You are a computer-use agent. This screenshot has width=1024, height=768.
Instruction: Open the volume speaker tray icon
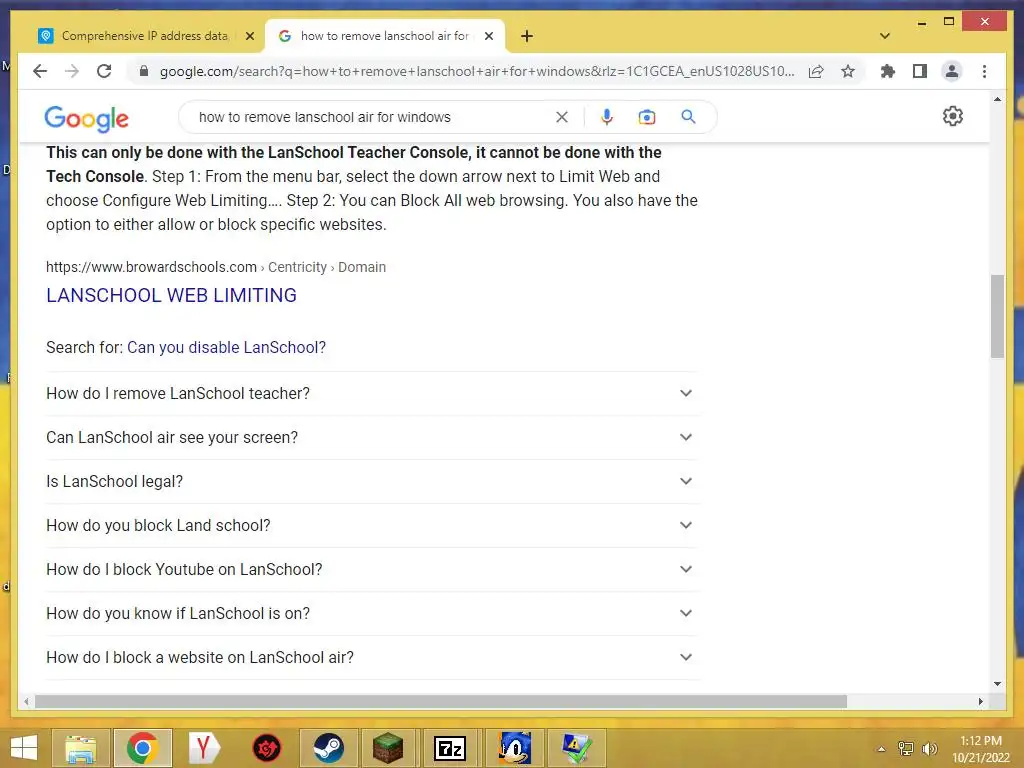coord(929,749)
